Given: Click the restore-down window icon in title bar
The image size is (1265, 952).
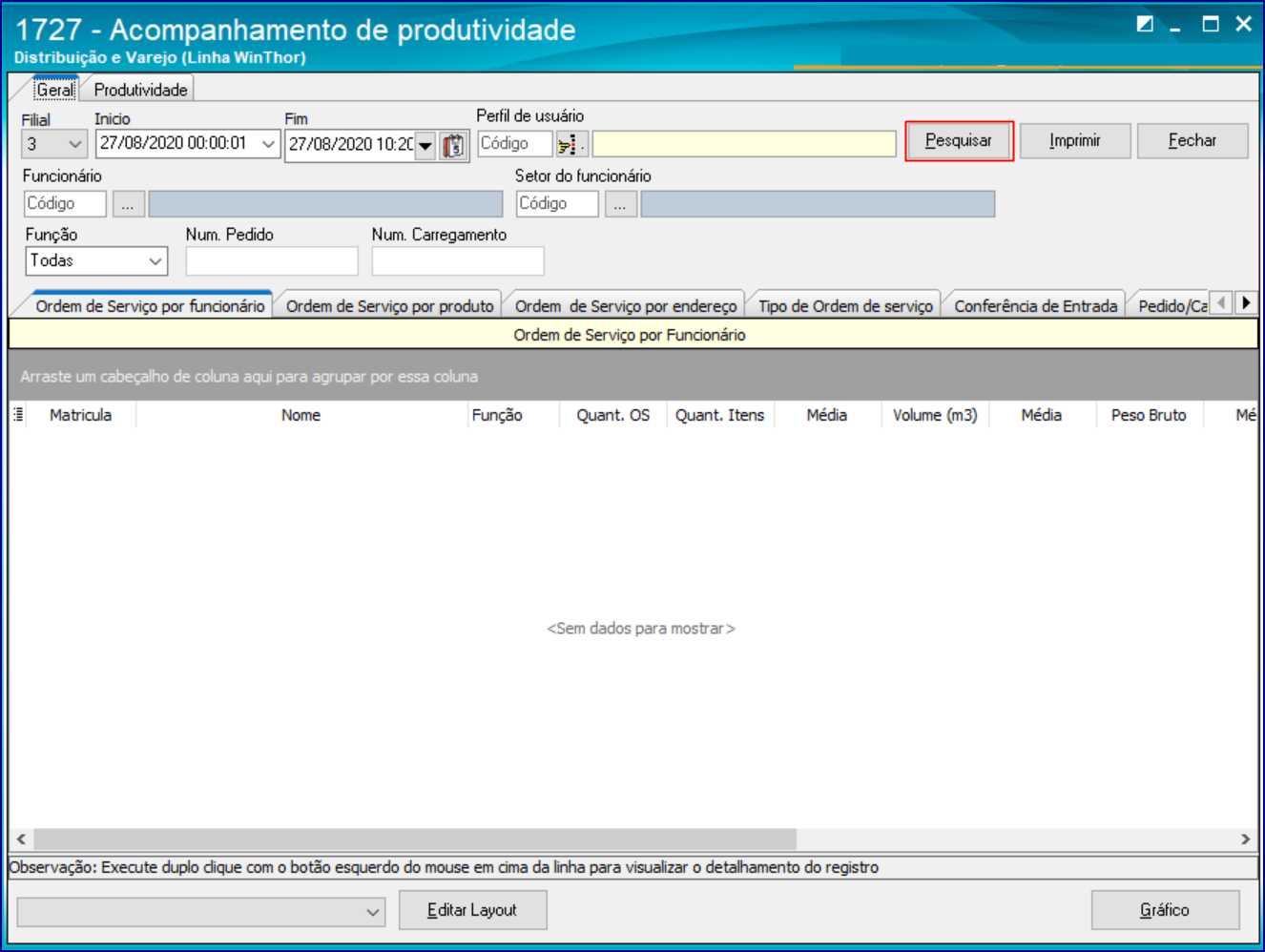Looking at the screenshot, I should (x=1145, y=25).
